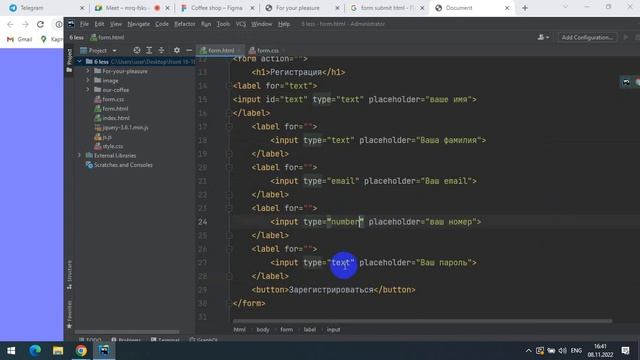This screenshot has height=360, width=640.
Task: Hide the Project panel with minus icon
Action: coord(189,50)
